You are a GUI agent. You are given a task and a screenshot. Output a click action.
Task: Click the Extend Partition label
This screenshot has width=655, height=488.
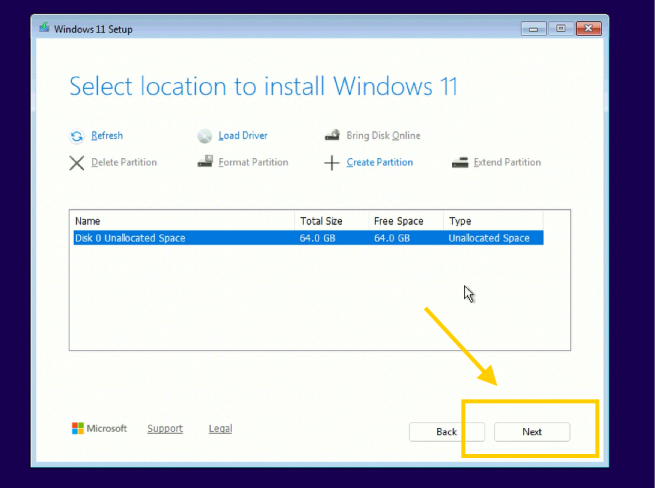(x=507, y=162)
